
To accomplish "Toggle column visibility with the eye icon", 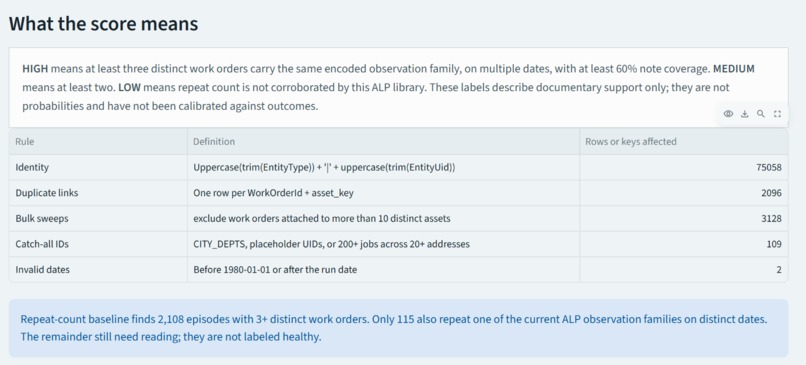I will coord(728,114).
